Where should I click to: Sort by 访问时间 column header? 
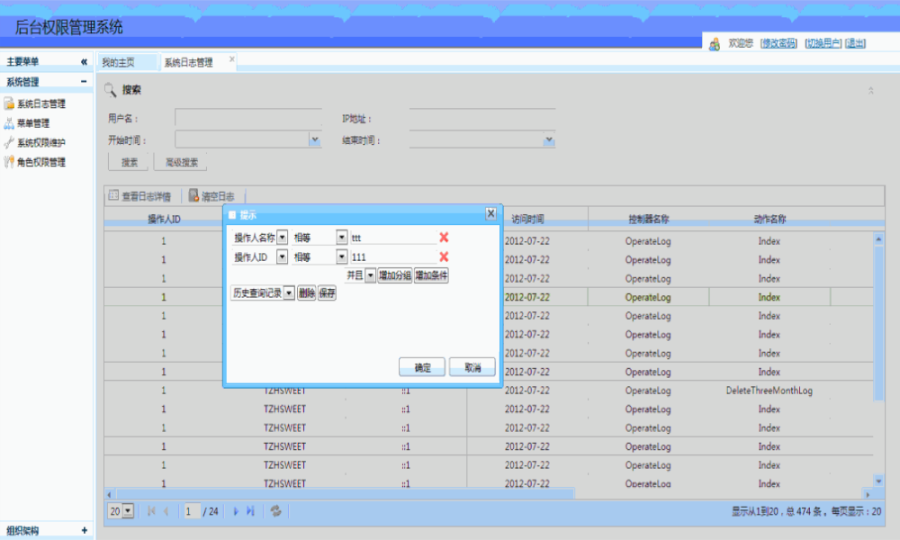click(x=527, y=219)
